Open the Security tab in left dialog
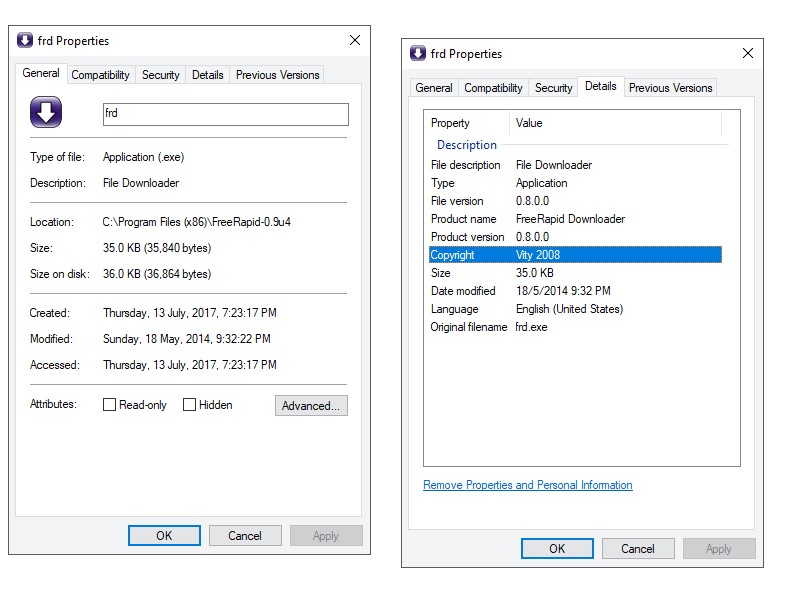The height and width of the screenshot is (600, 800). point(160,75)
